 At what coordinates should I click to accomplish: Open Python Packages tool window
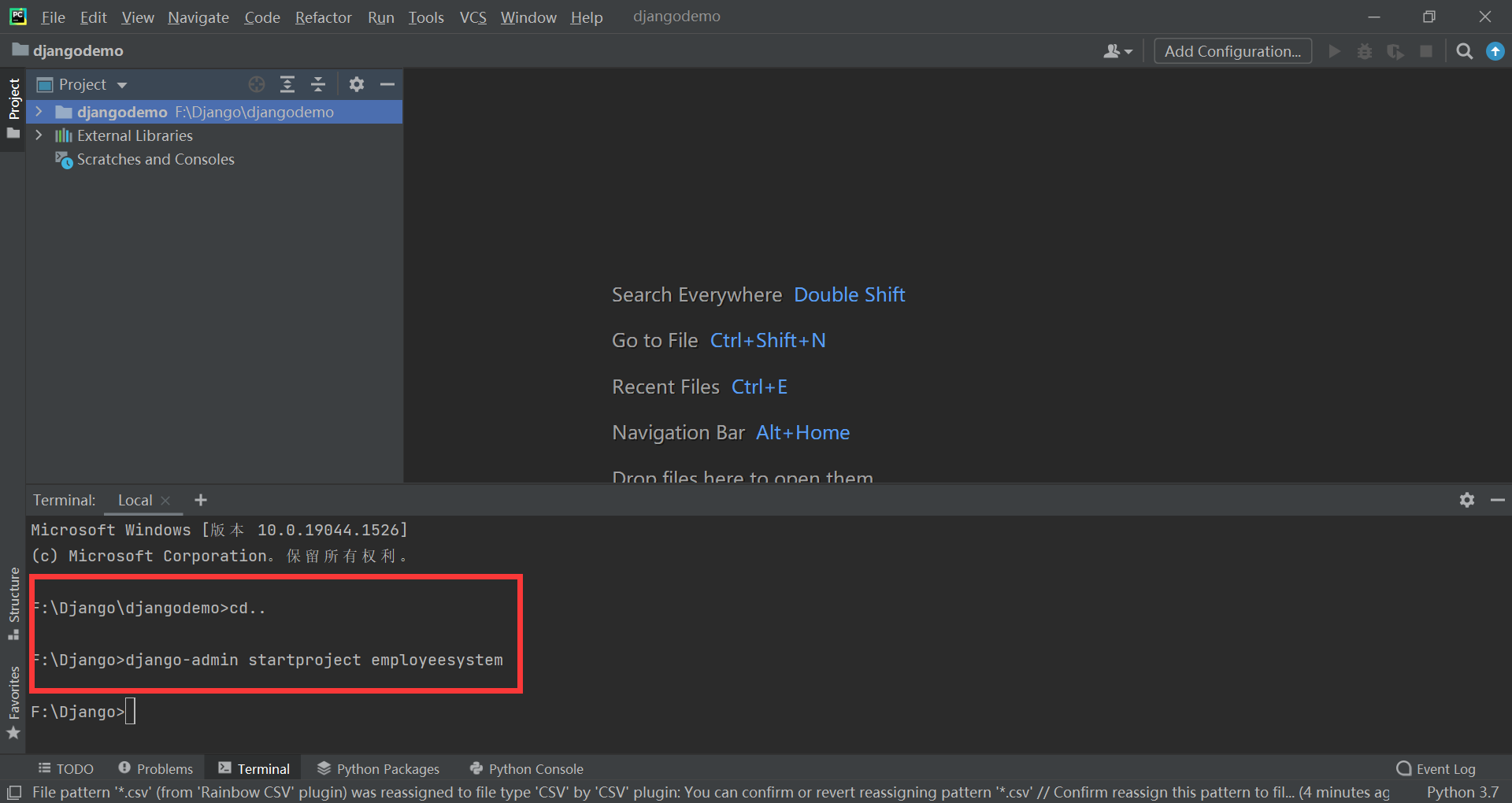pos(378,768)
